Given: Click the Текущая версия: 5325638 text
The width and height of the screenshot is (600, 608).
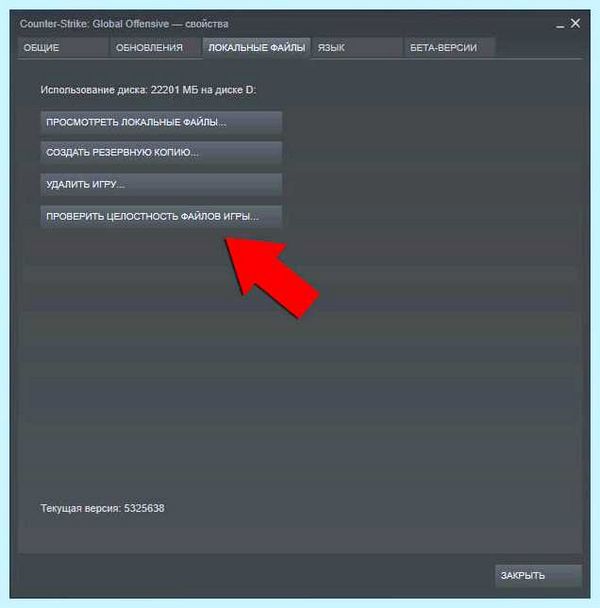Looking at the screenshot, I should 103,508.
